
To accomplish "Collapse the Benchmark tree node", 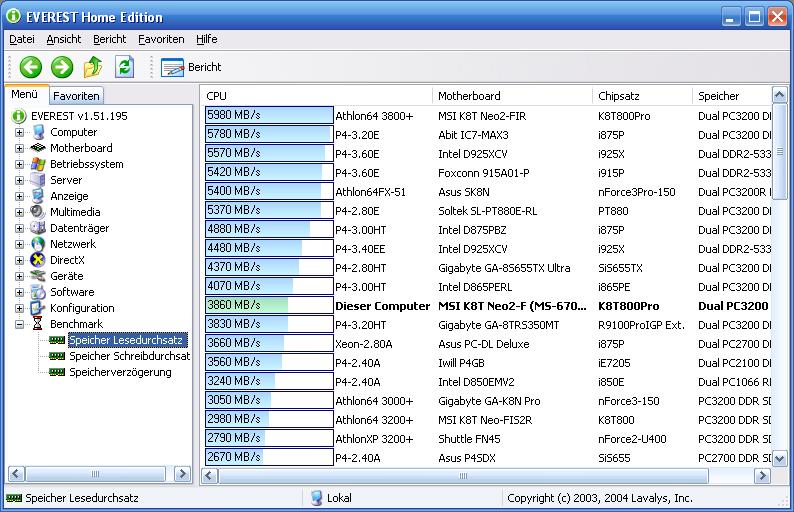I will (x=19, y=324).
